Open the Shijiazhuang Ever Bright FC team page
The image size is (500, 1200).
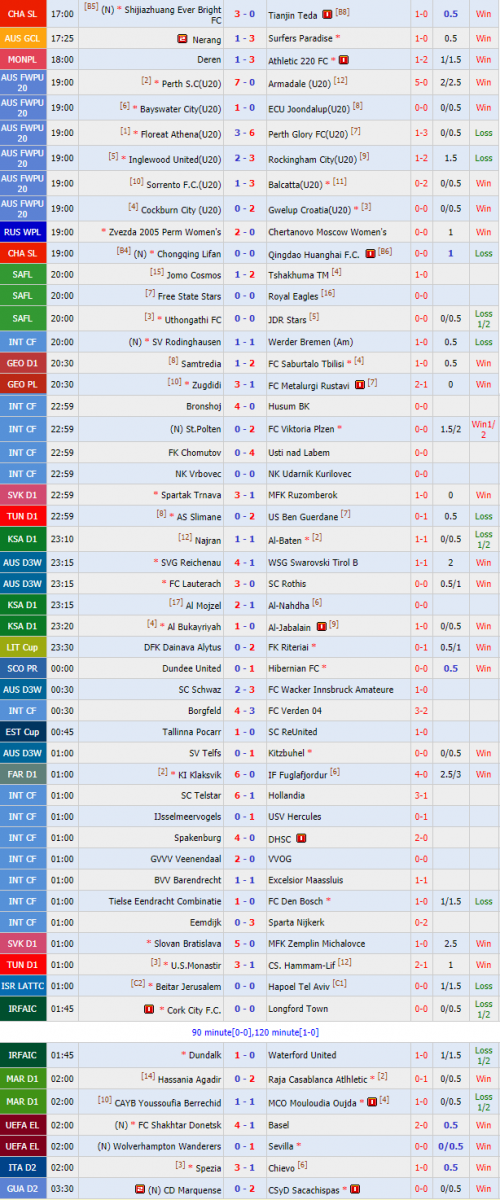point(171,14)
